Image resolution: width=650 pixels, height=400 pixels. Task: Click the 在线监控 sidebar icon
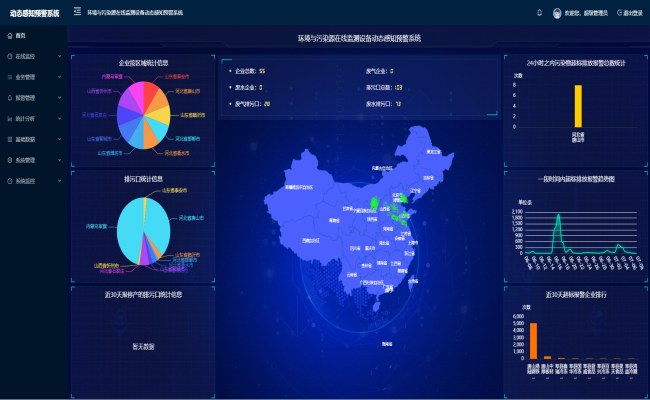point(9,56)
